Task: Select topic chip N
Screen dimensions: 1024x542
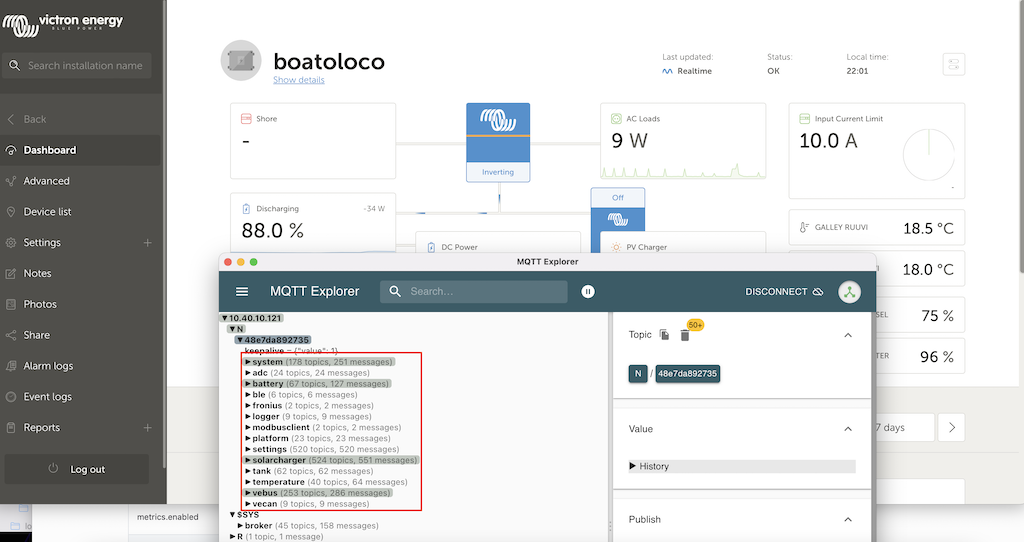Action: pyautogui.click(x=637, y=374)
